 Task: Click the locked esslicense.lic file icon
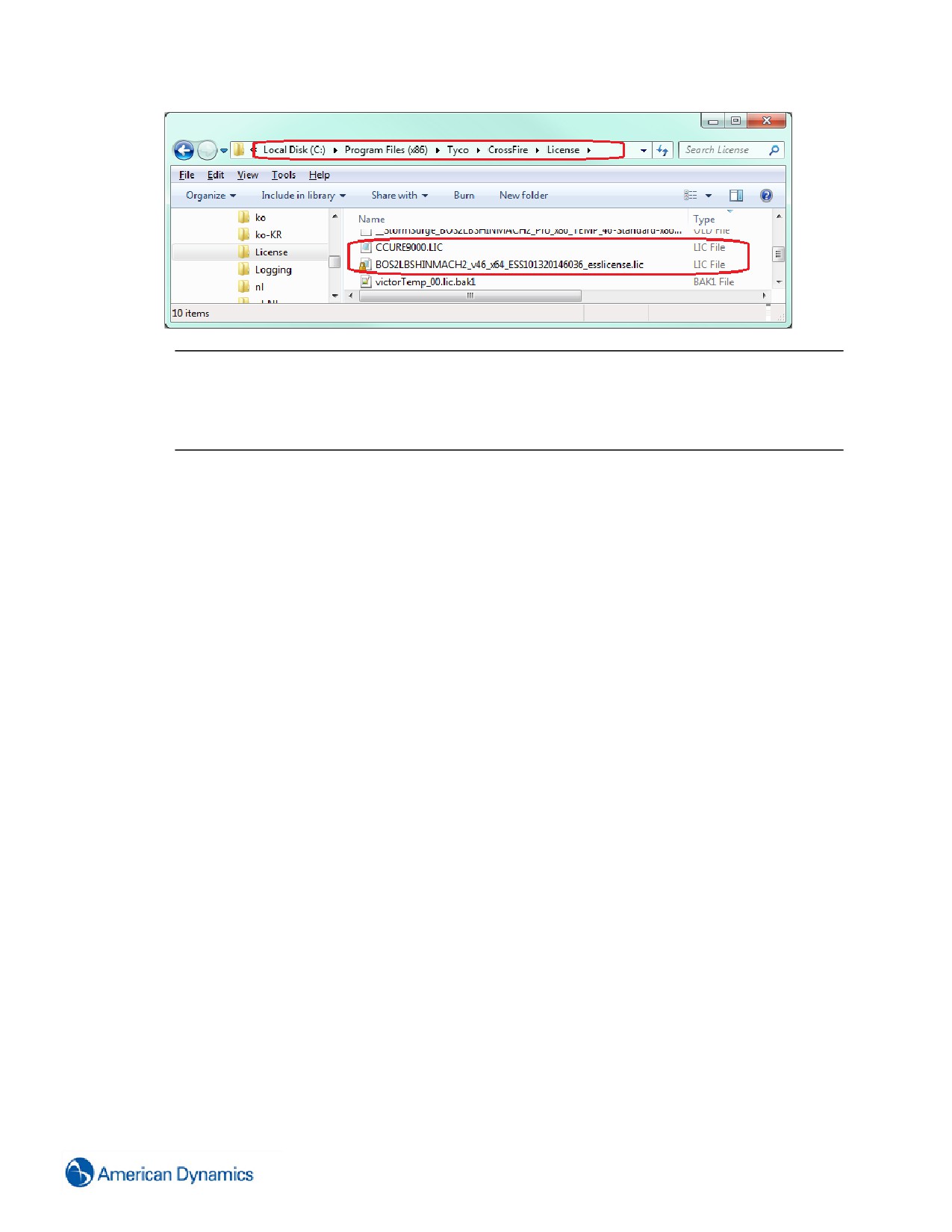click(x=365, y=264)
